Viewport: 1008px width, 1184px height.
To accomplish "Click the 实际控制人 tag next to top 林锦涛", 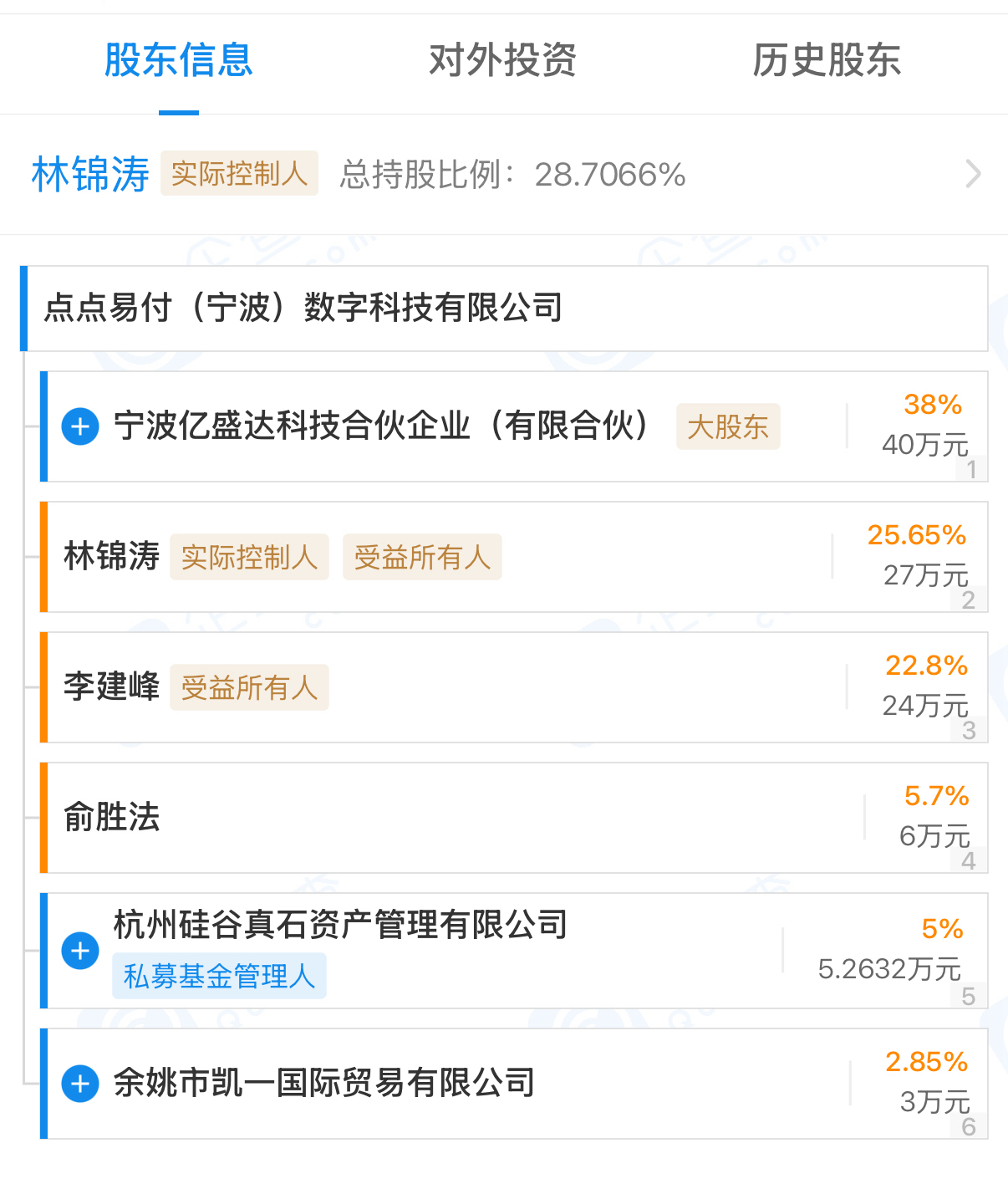I will coord(240,173).
